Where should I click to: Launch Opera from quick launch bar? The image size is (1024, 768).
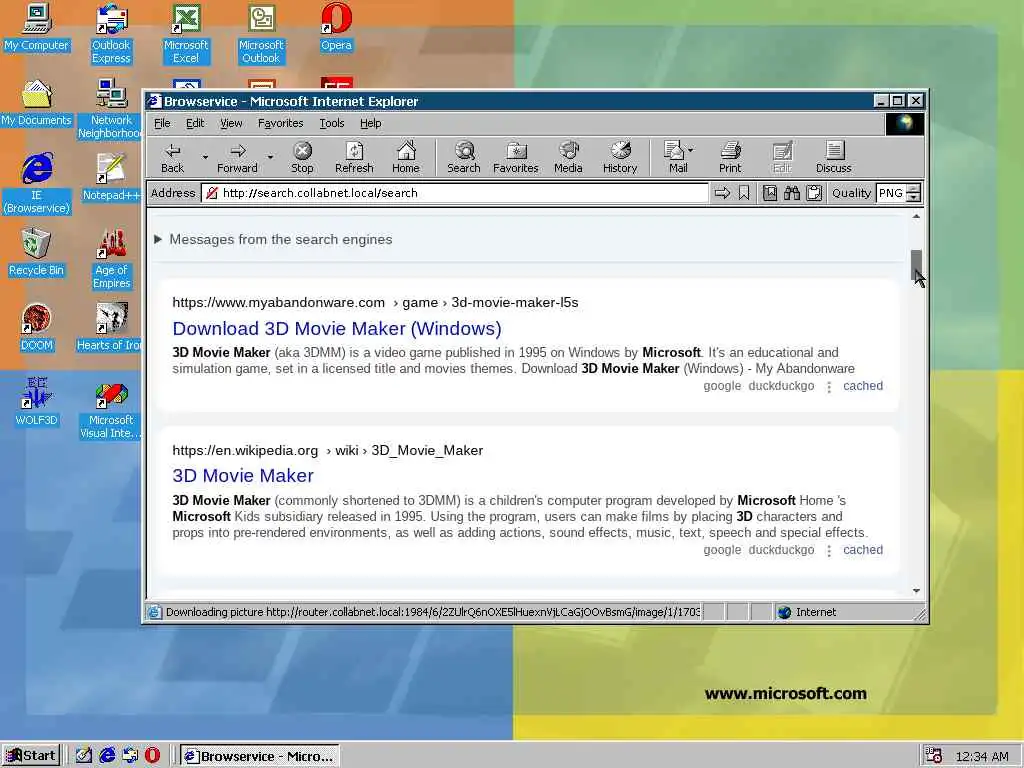[x=152, y=756]
